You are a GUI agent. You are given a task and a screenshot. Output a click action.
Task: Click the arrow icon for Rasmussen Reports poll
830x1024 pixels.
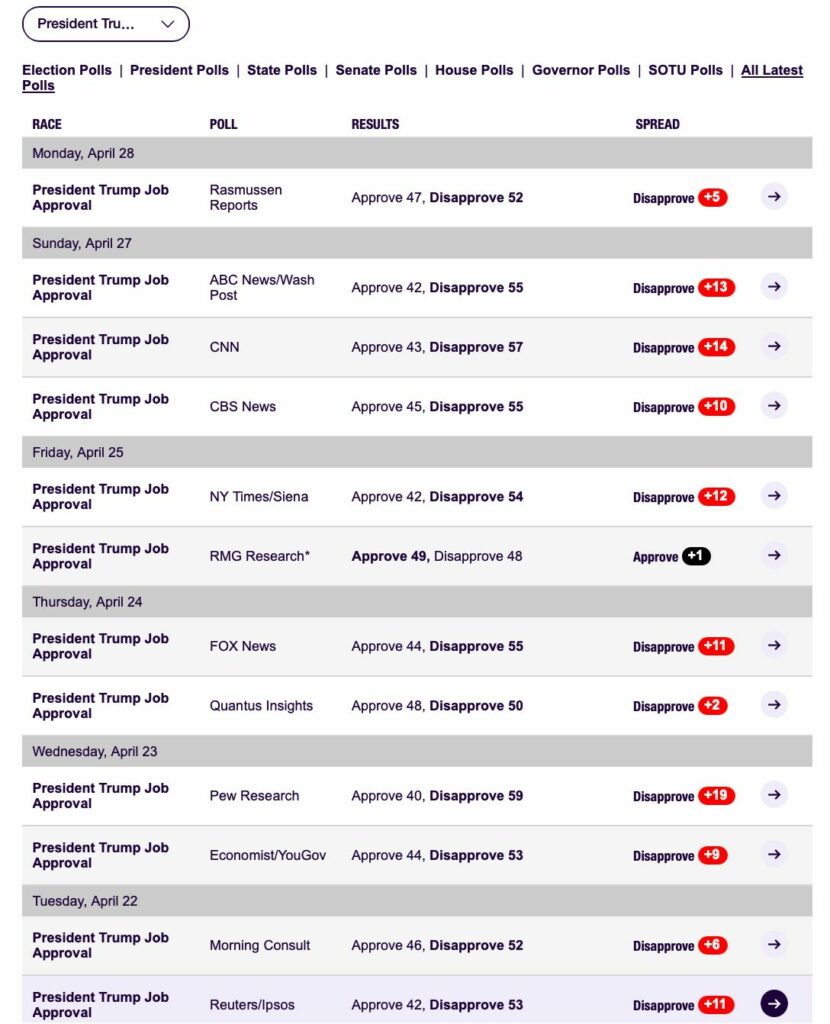774,197
